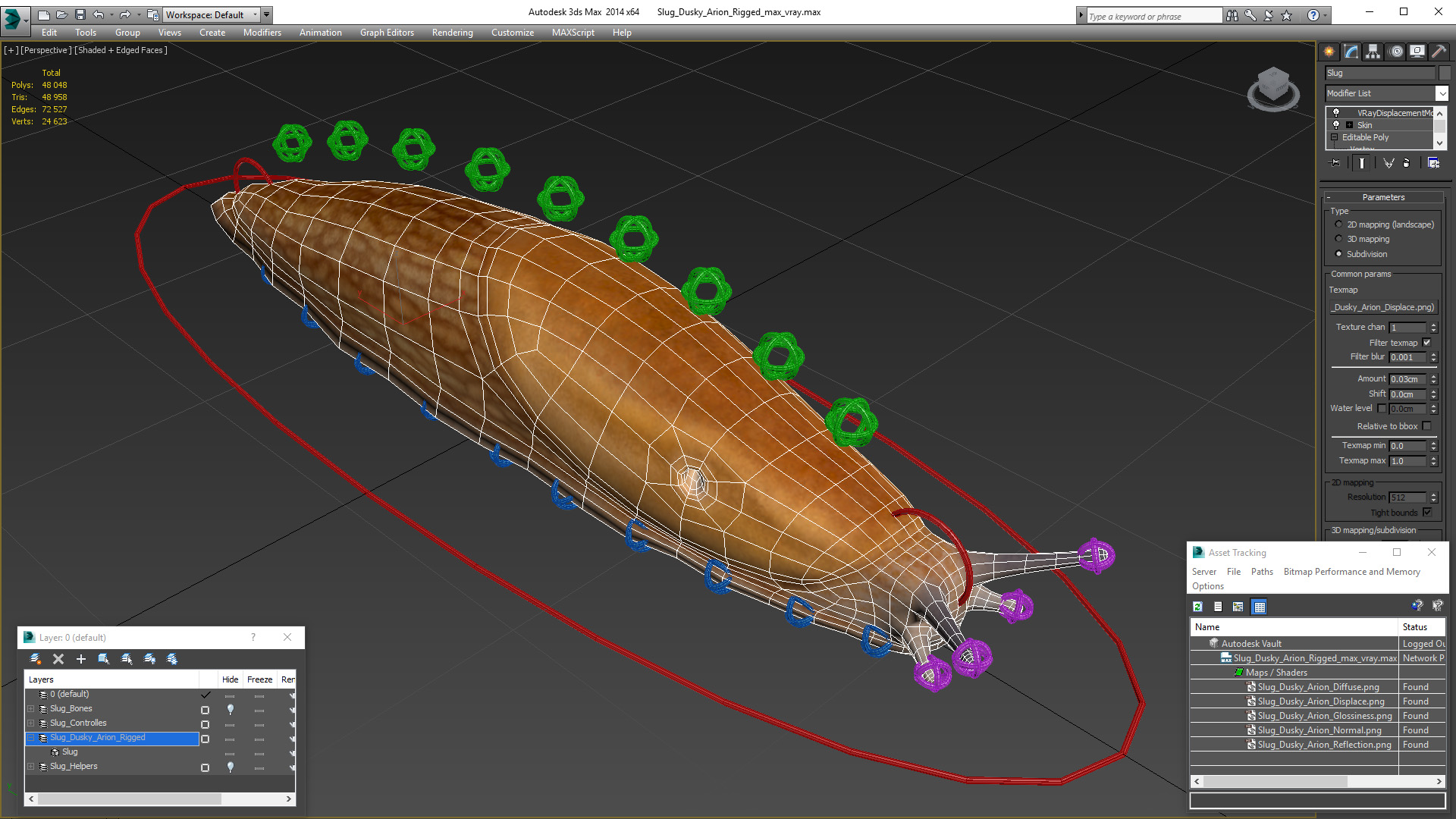This screenshot has height=819, width=1456.
Task: Click Add Selected Objects plus icon
Action: coord(81,659)
